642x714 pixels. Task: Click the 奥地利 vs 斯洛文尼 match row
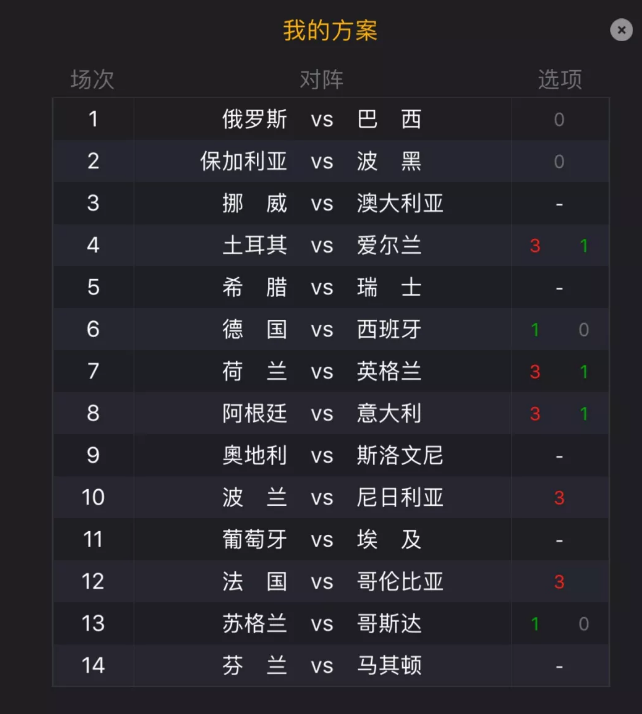[x=331, y=455]
